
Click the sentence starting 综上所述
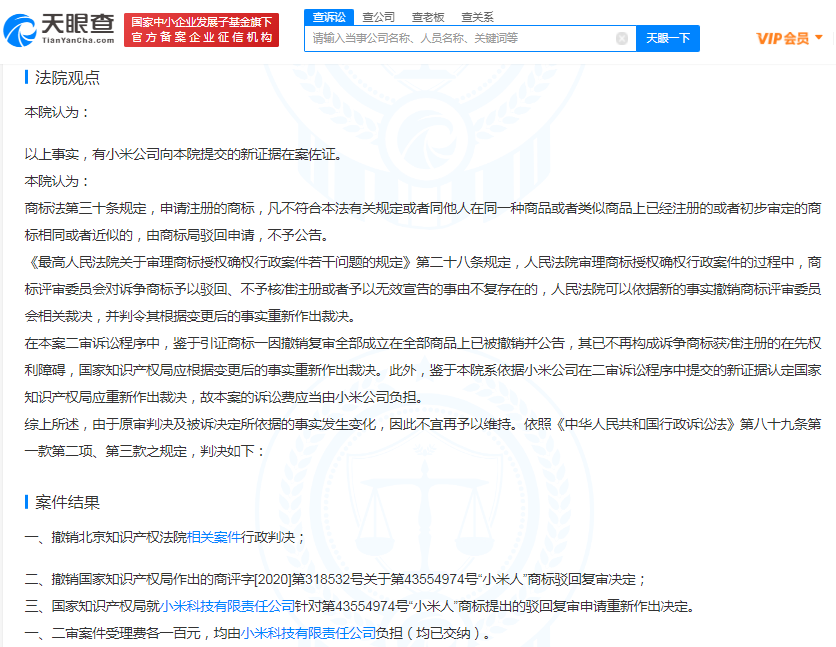(x=423, y=438)
